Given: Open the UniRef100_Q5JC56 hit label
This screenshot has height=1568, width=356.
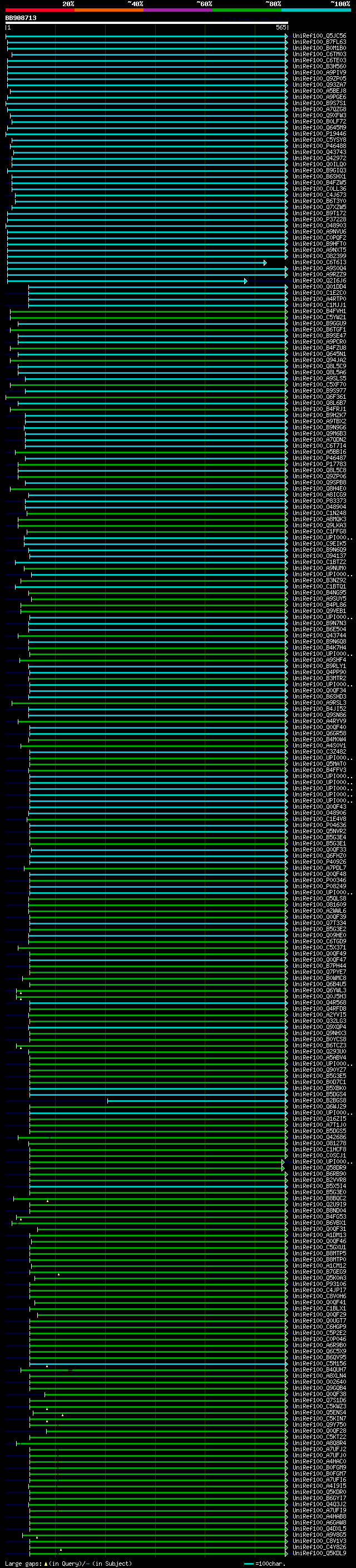Looking at the screenshot, I should tap(319, 36).
